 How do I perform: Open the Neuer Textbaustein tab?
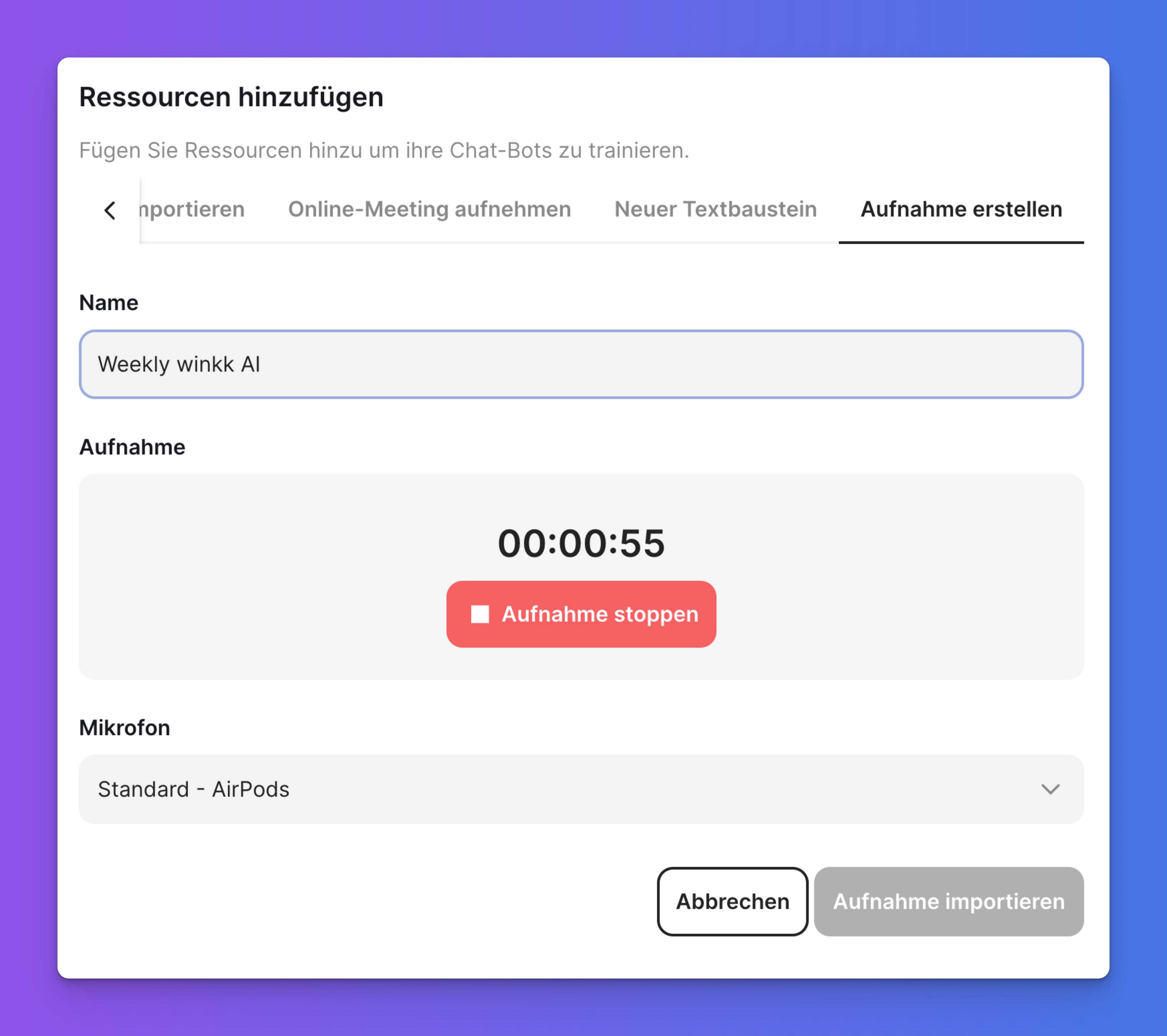click(716, 210)
